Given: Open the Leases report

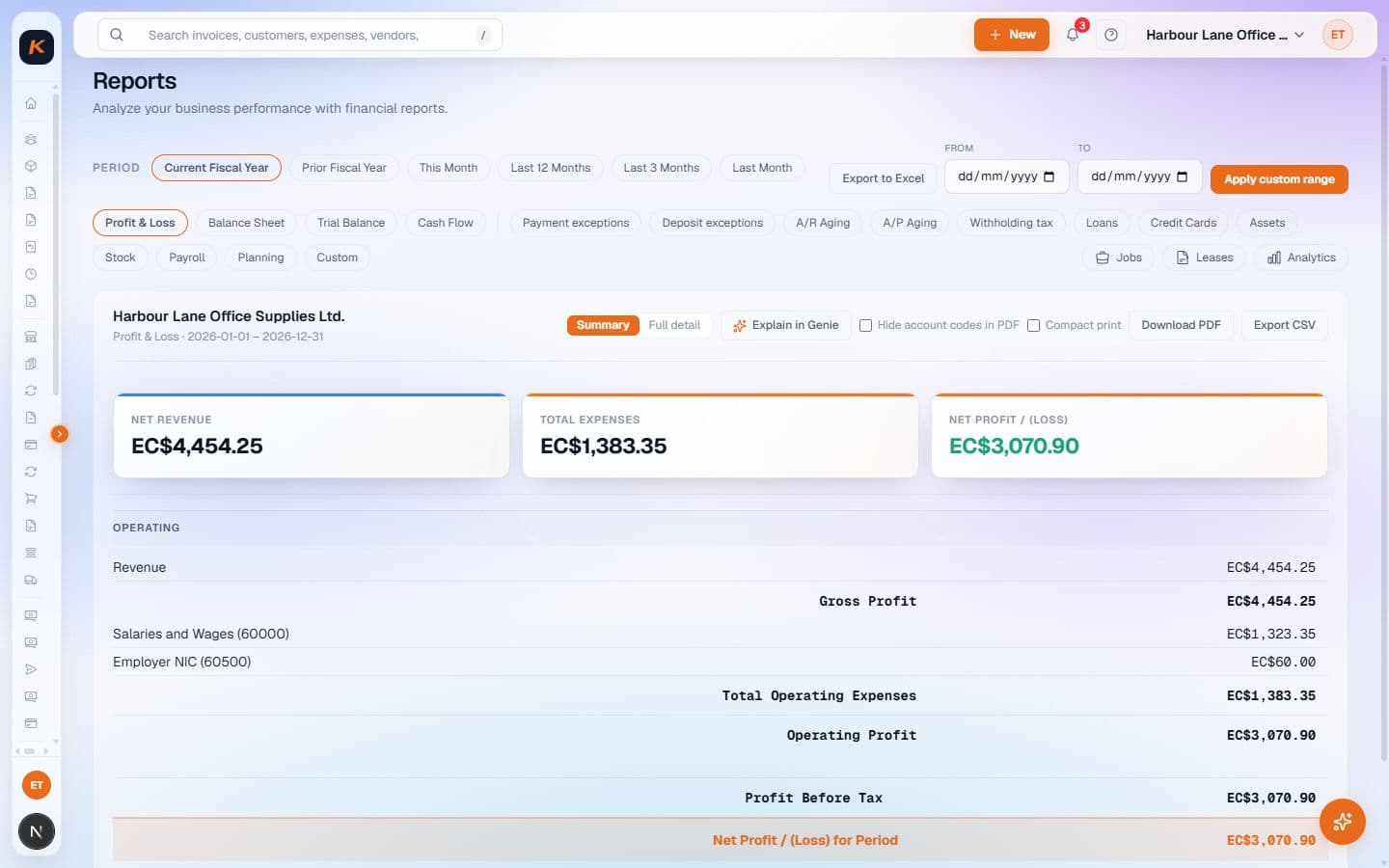Looking at the screenshot, I should coord(1205,258).
